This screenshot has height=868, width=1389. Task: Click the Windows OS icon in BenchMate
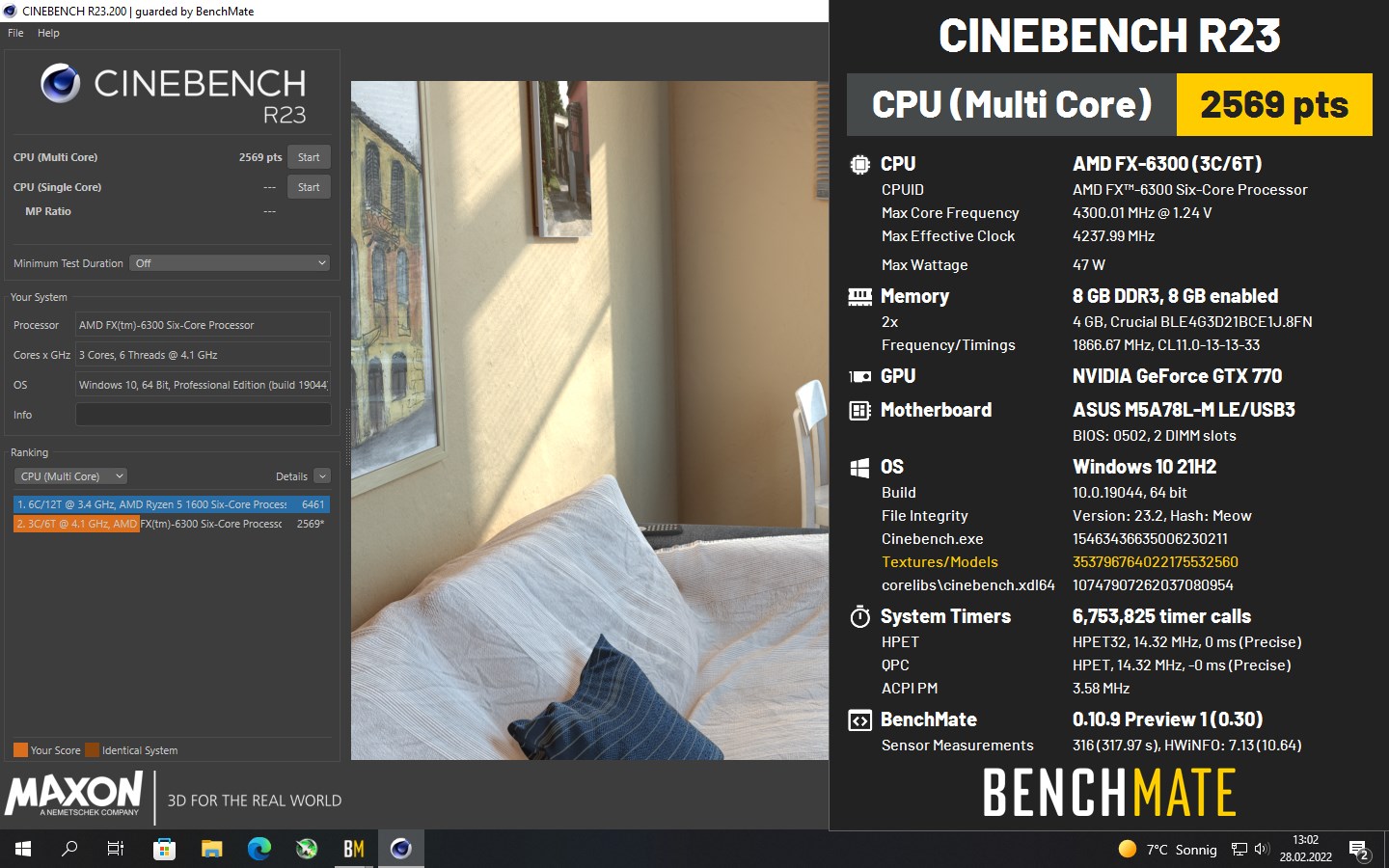tap(859, 468)
